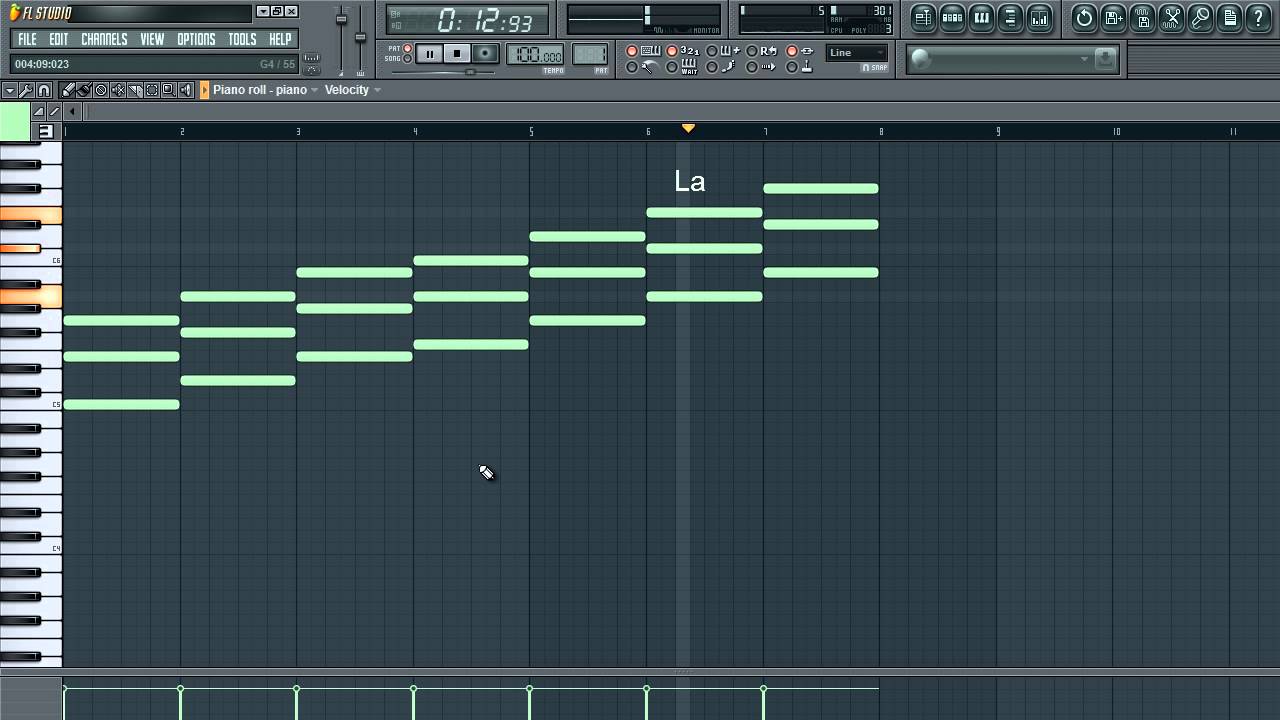Click the Stop playback button
The width and height of the screenshot is (1280, 720).
[457, 54]
